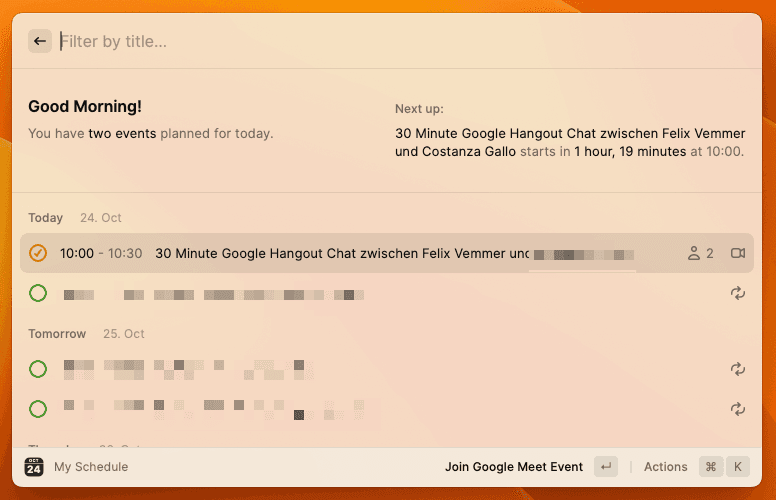Click the Enter key icon in footer
This screenshot has width=776, height=500.
(605, 467)
